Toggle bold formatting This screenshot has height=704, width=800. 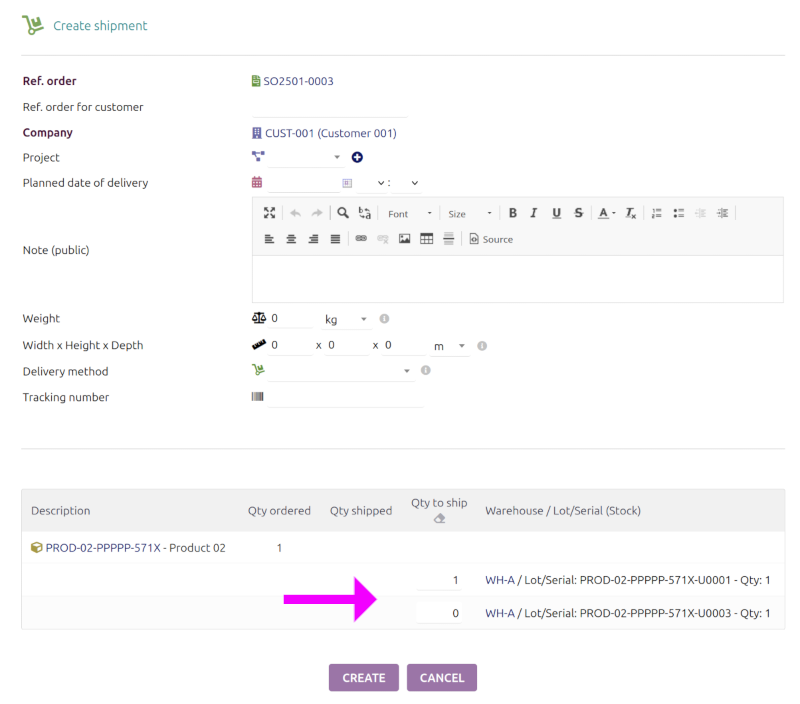coord(513,213)
